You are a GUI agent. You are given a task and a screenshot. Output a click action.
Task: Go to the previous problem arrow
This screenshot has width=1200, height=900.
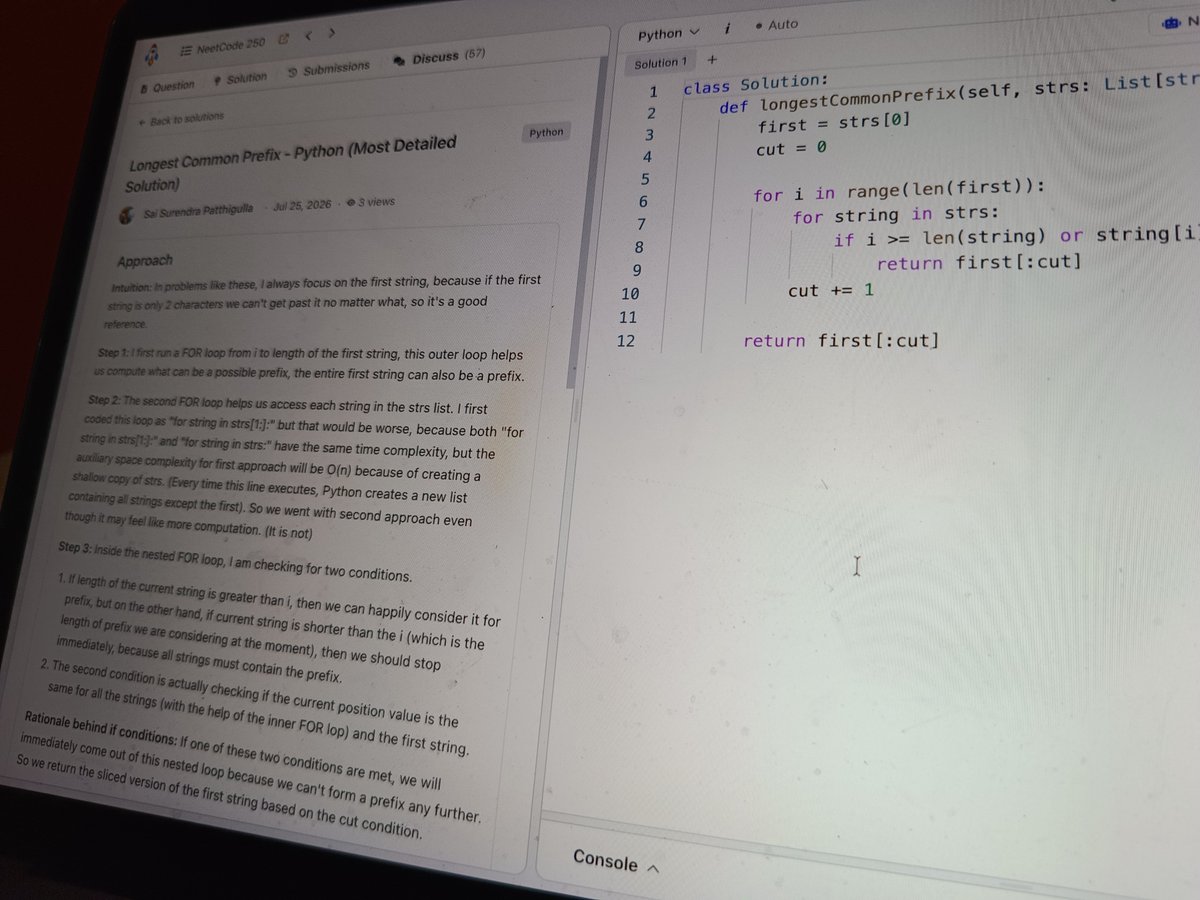click(308, 36)
